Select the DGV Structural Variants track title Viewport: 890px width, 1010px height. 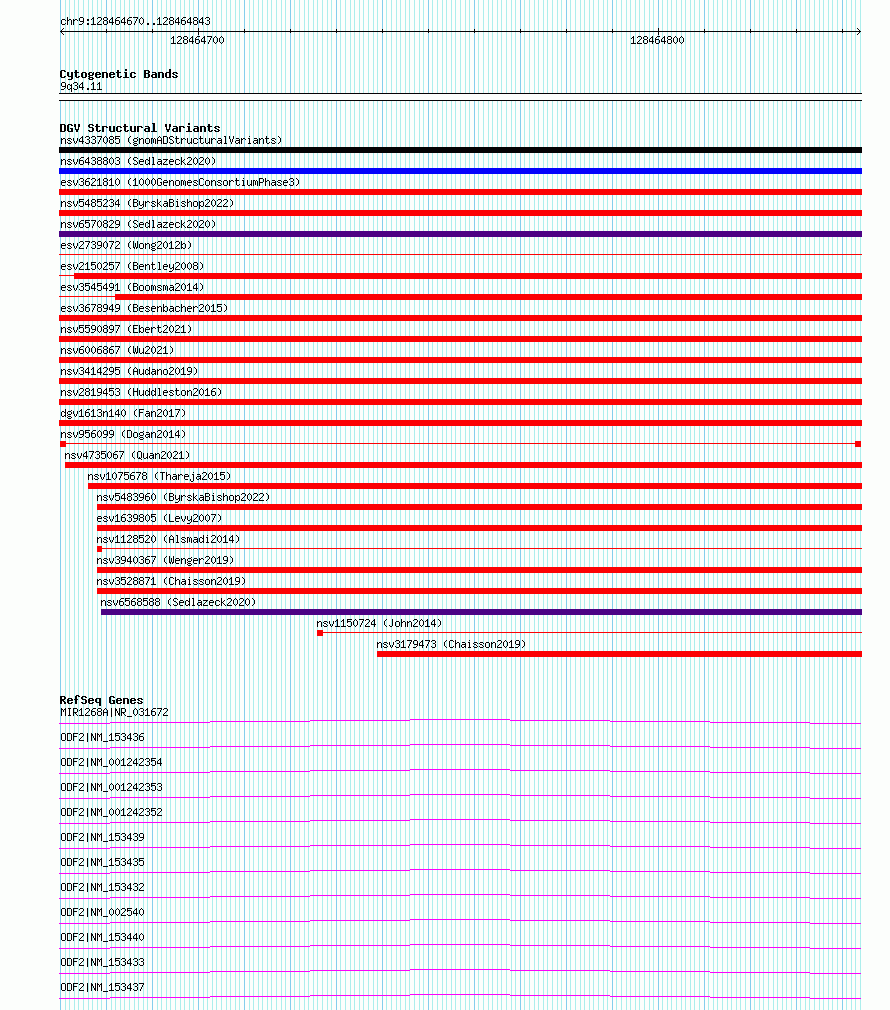point(140,128)
